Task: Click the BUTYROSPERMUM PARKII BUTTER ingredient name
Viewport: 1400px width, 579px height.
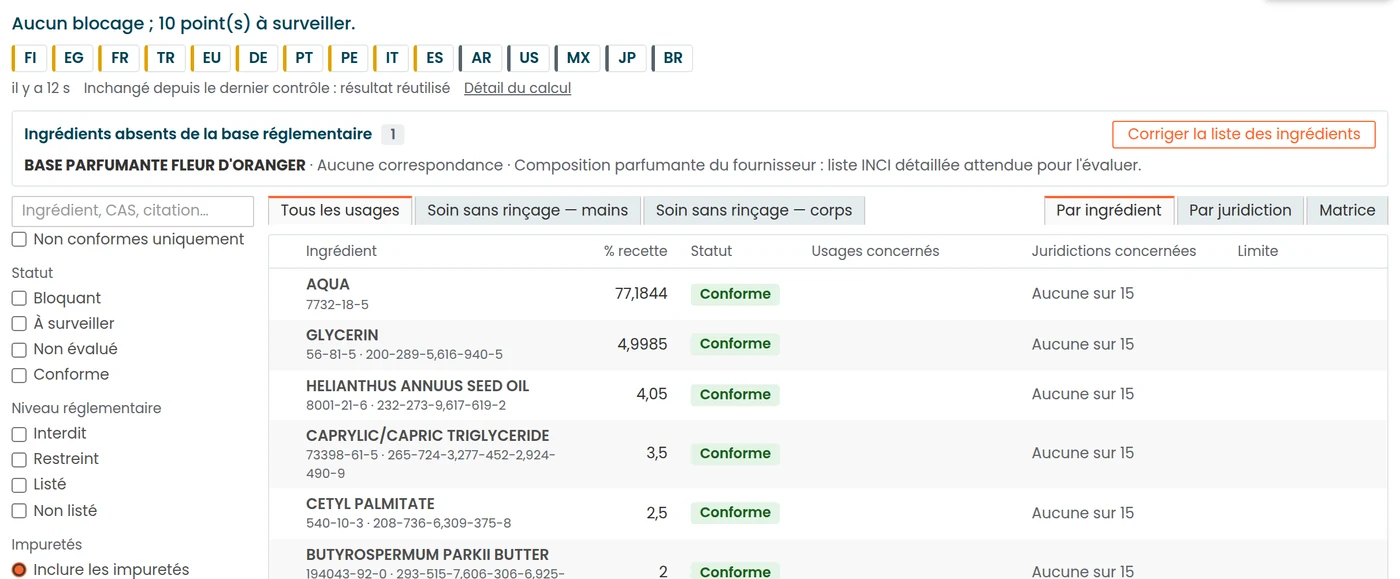Action: point(428,555)
